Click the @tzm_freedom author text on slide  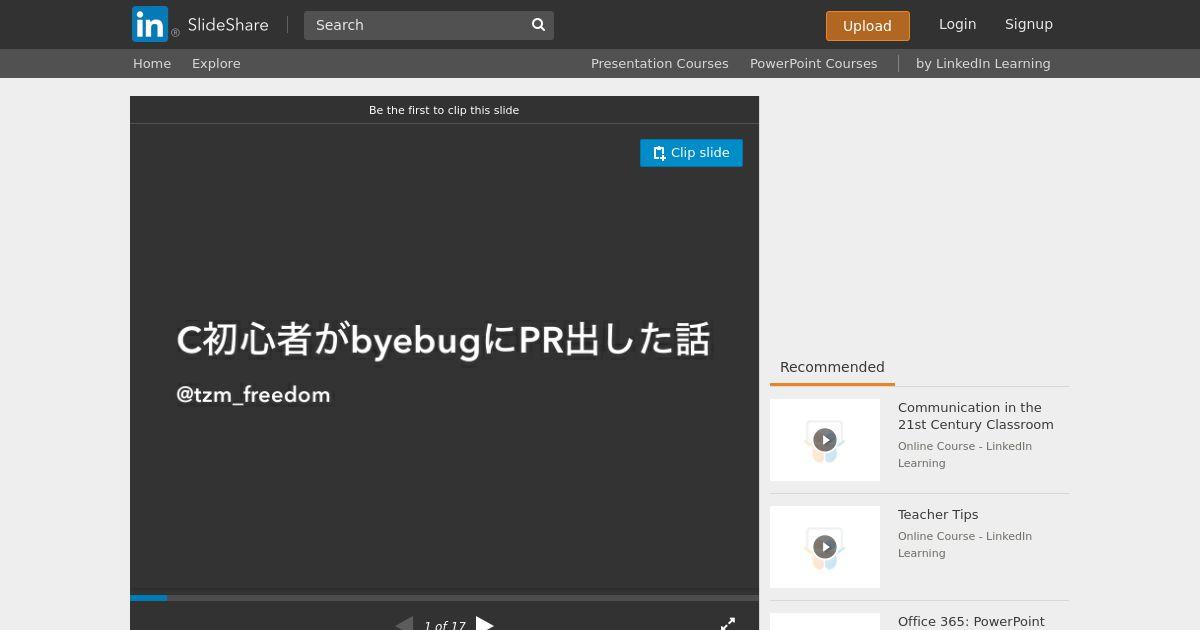pos(253,394)
